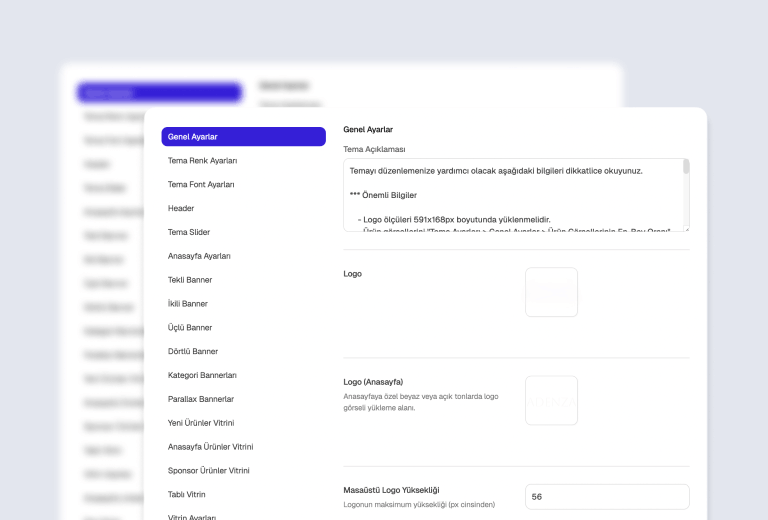
Task: Select the Genel Ayarlar menu item
Action: (243, 137)
